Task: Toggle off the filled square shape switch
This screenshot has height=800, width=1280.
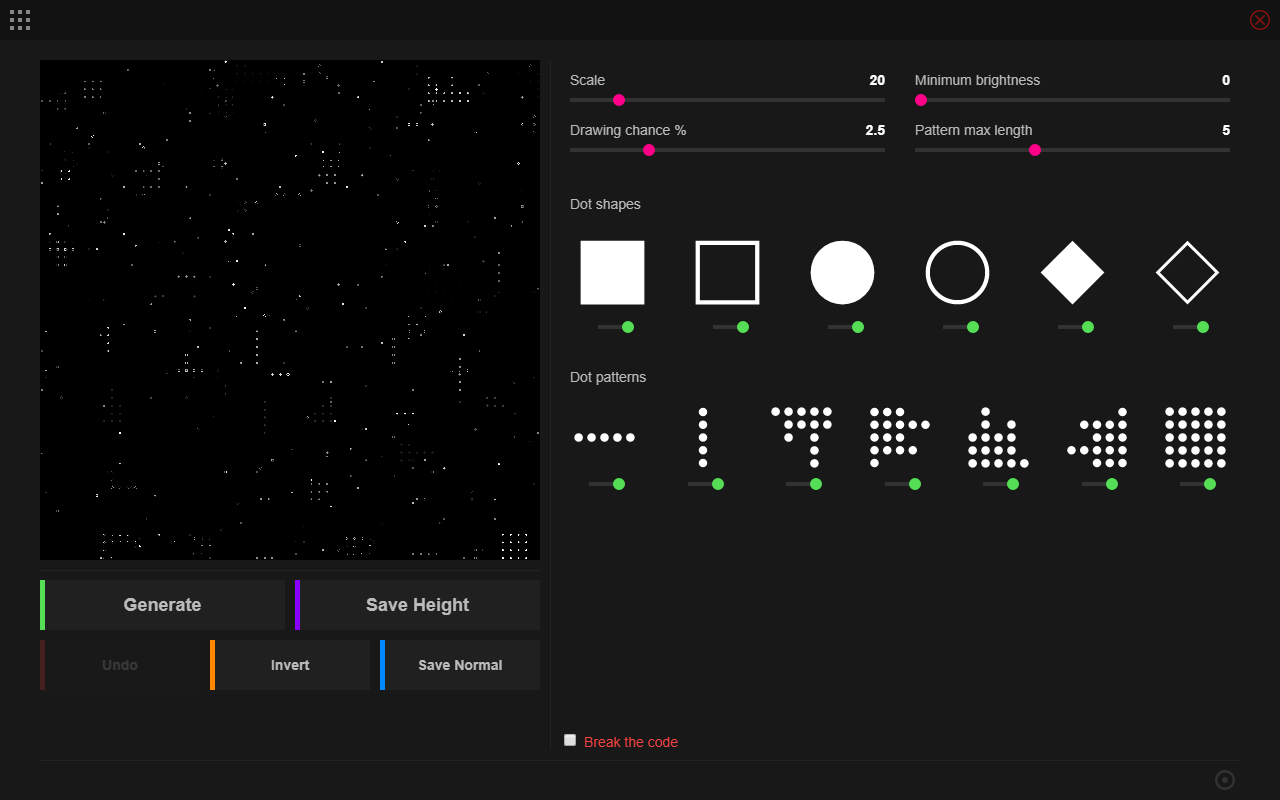Action: click(616, 327)
